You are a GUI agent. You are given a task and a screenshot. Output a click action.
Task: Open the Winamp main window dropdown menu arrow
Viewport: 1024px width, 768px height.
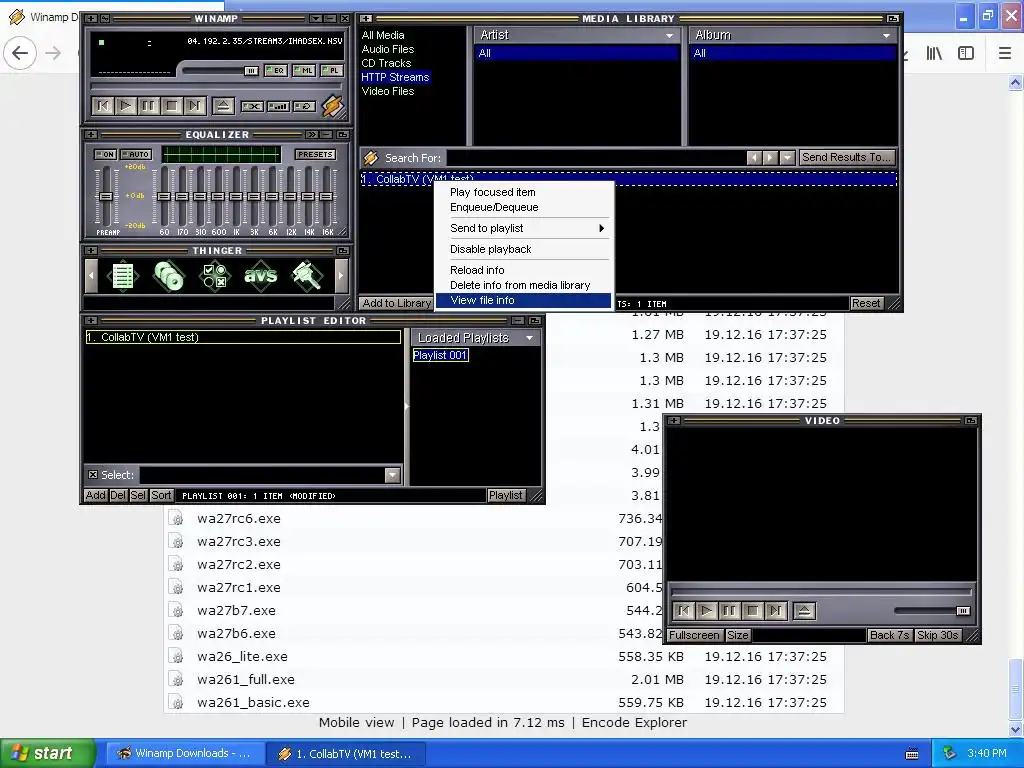point(315,19)
